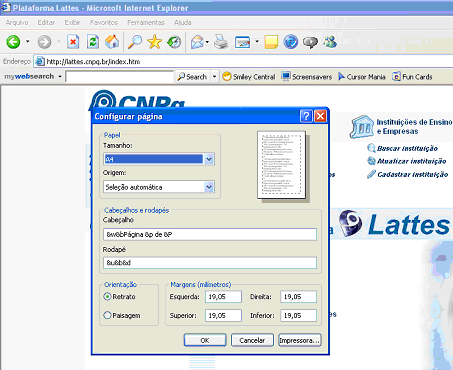Open the Back button history dropdown arrow
This screenshot has height=370, width=453.
[x=27, y=42]
